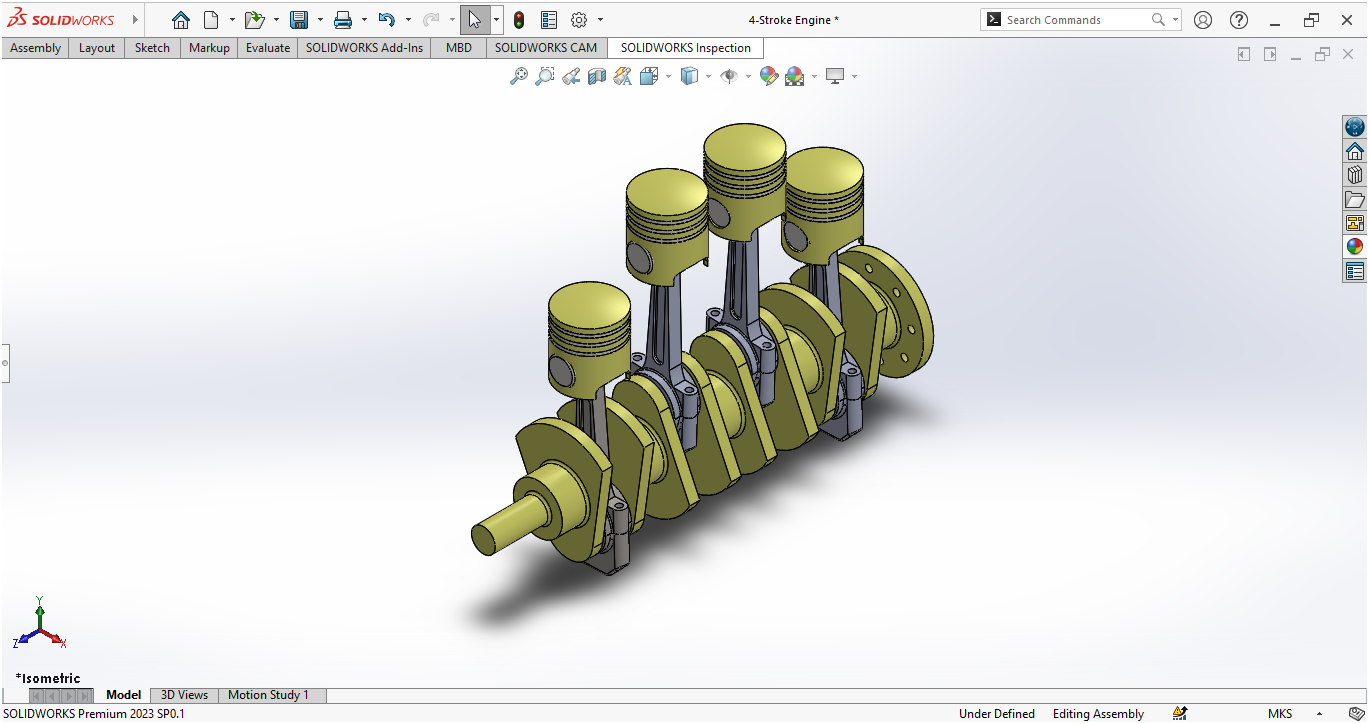Expand the Display Style dropdown arrow
Viewport: 1369px width, 724px height.
(x=708, y=77)
